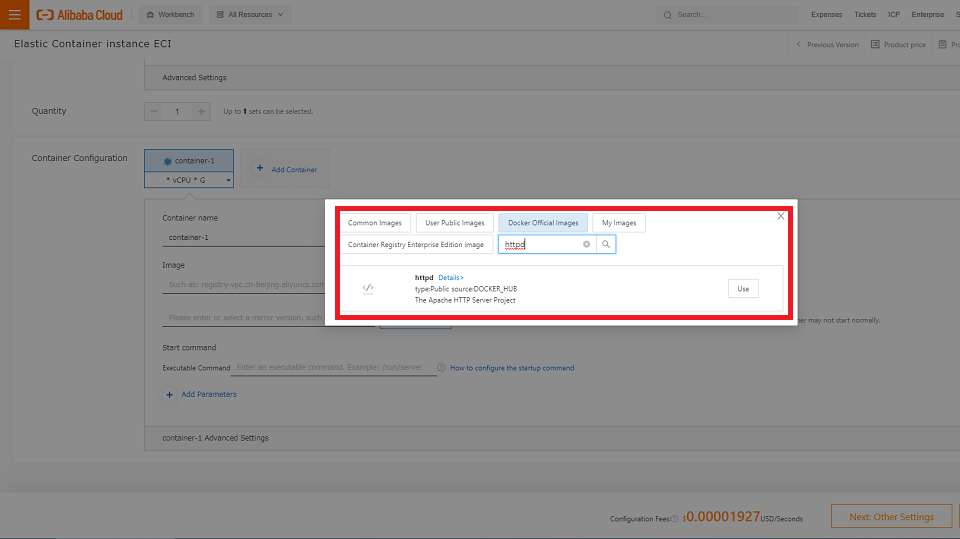Viewport: 960px width, 539px height.
Task: Click the magnifier search icon beside httpd
Action: pyautogui.click(x=606, y=244)
